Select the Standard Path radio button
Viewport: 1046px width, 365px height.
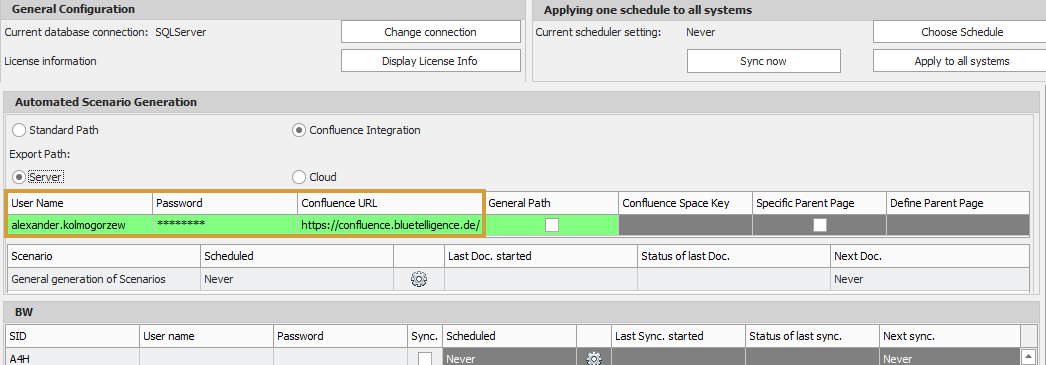pyautogui.click(x=19, y=130)
